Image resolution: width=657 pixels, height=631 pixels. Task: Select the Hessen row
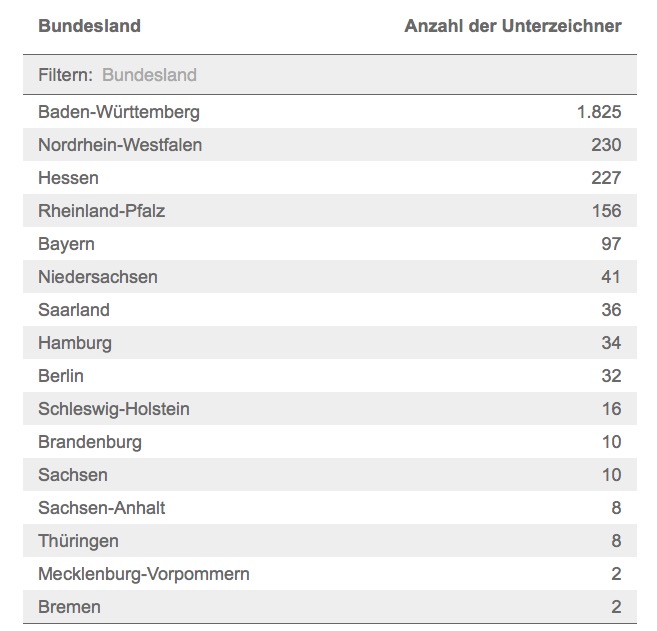(x=68, y=178)
